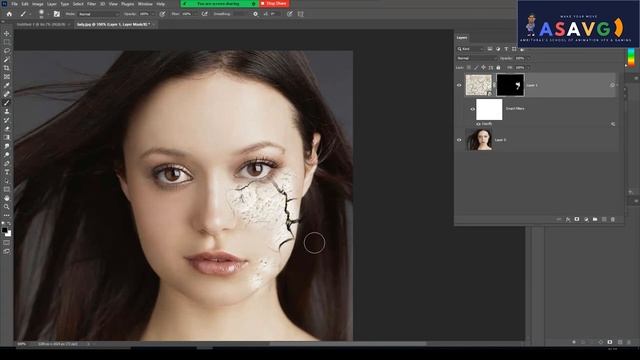Open the layer blend mode Normal dropdown
This screenshot has height=360, width=640.
(x=477, y=58)
